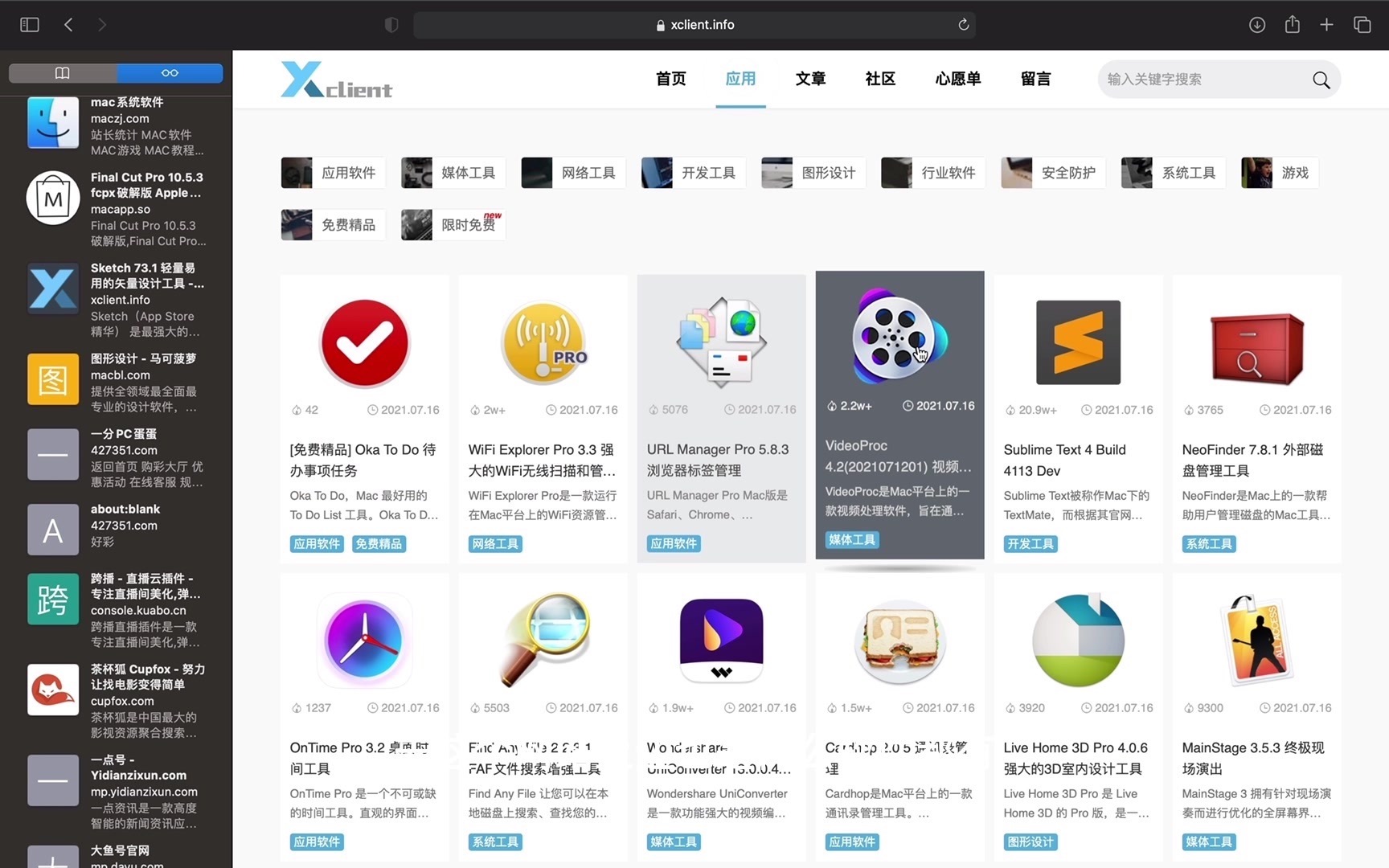Open the Live Home 3D Pro icon
The height and width of the screenshot is (868, 1389).
(x=1078, y=641)
